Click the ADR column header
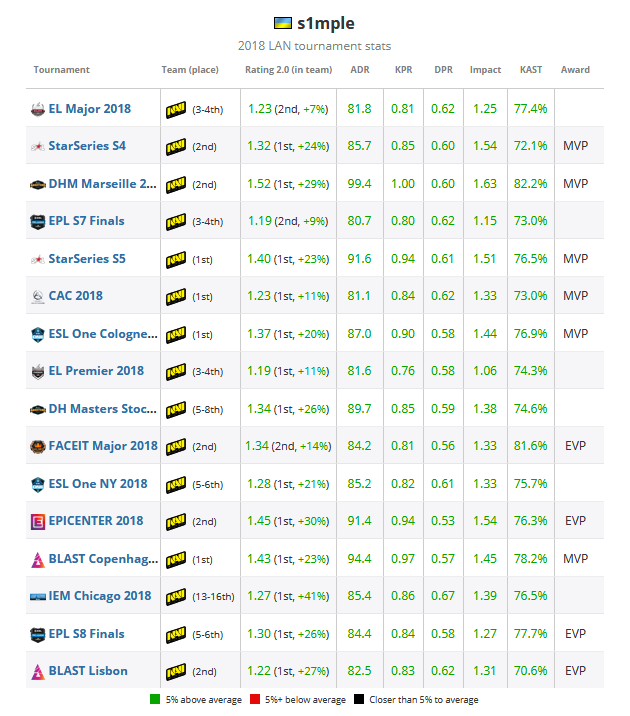The width and height of the screenshot is (630, 716). click(360, 70)
